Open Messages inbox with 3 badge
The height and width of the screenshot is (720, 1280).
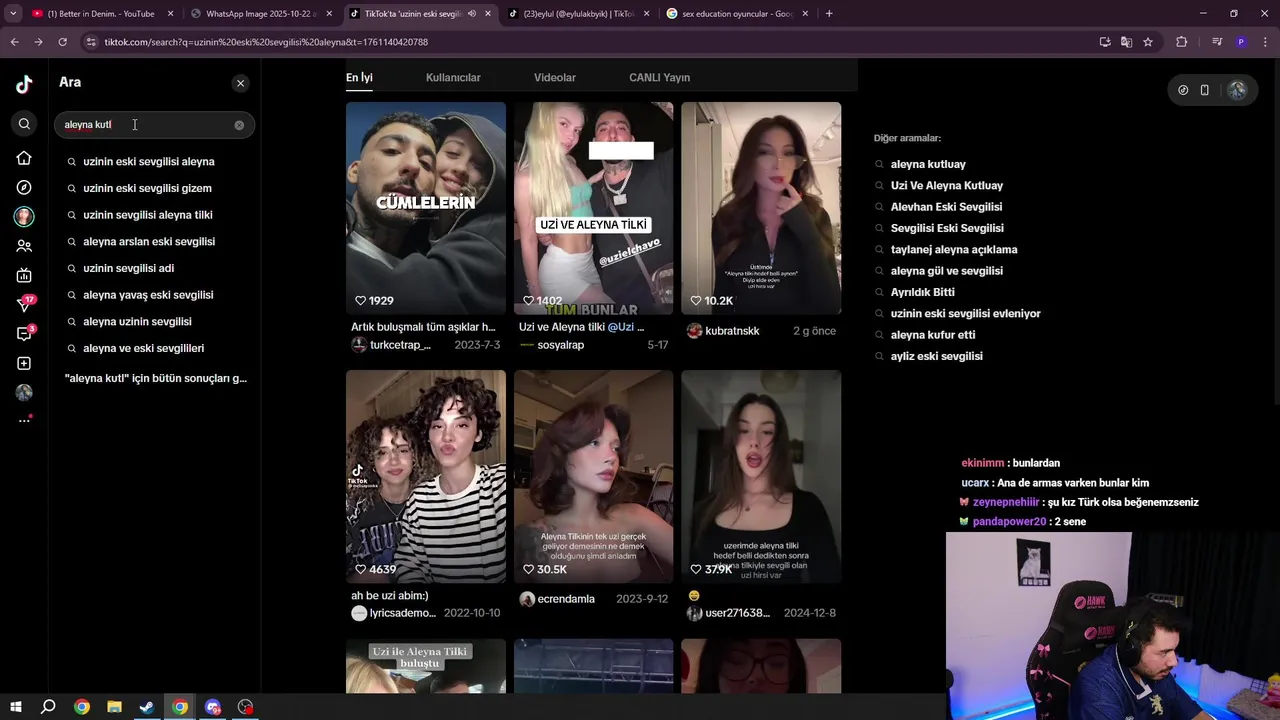click(25, 333)
